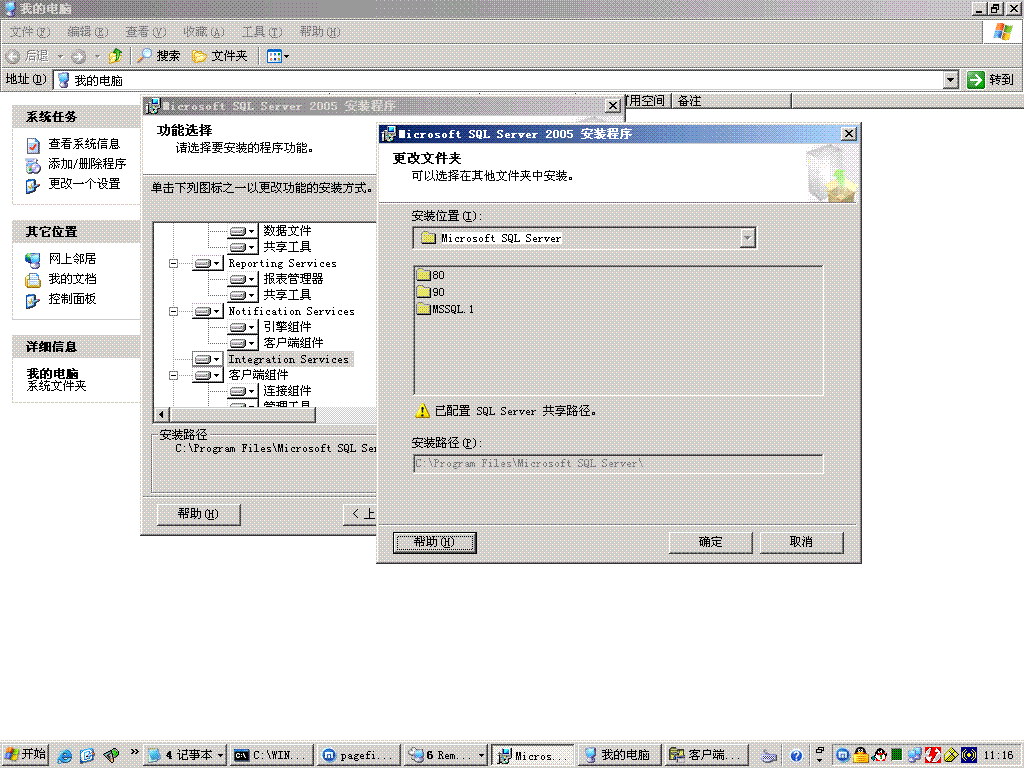This screenshot has width=1024, height=768.
Task: Launch Internet Explorer from quick launch
Action: pos(65,756)
